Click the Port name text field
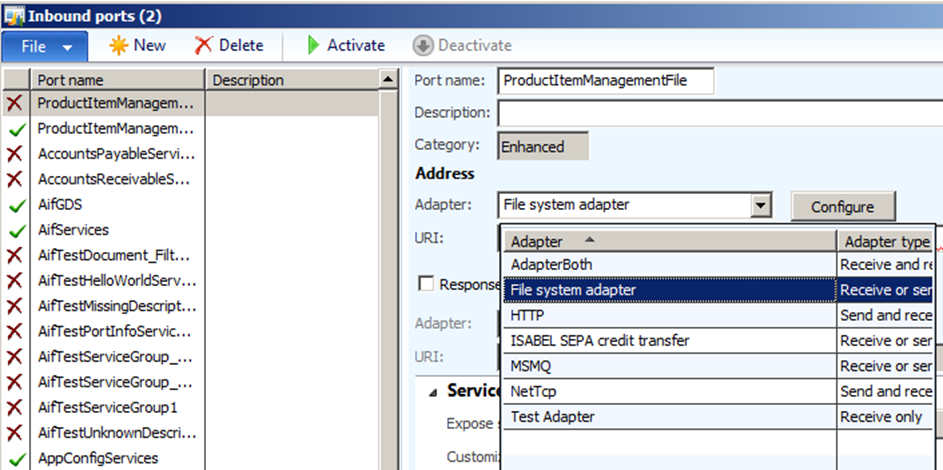 (x=607, y=81)
